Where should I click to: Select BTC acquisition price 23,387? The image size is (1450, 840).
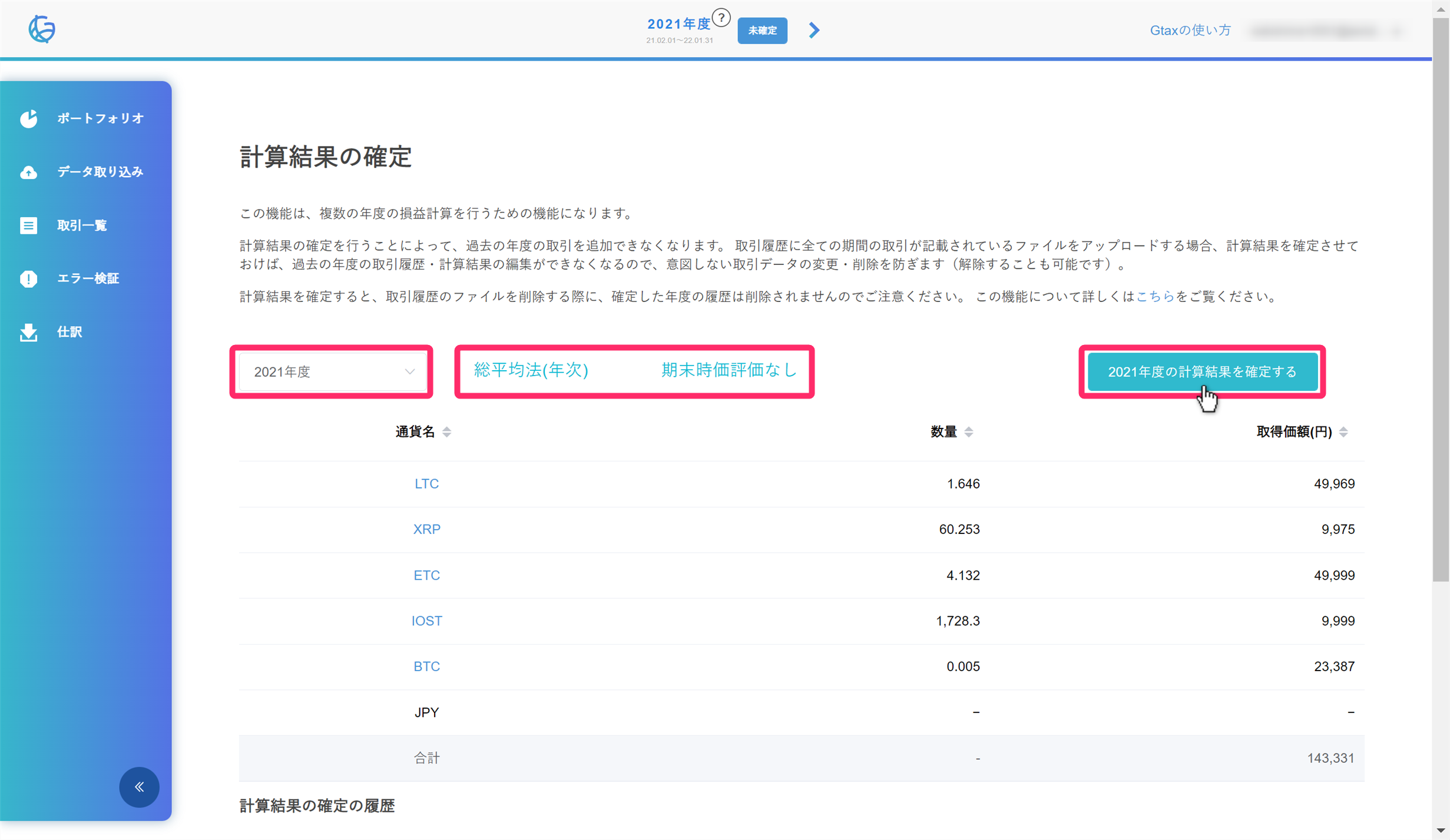1334,666
